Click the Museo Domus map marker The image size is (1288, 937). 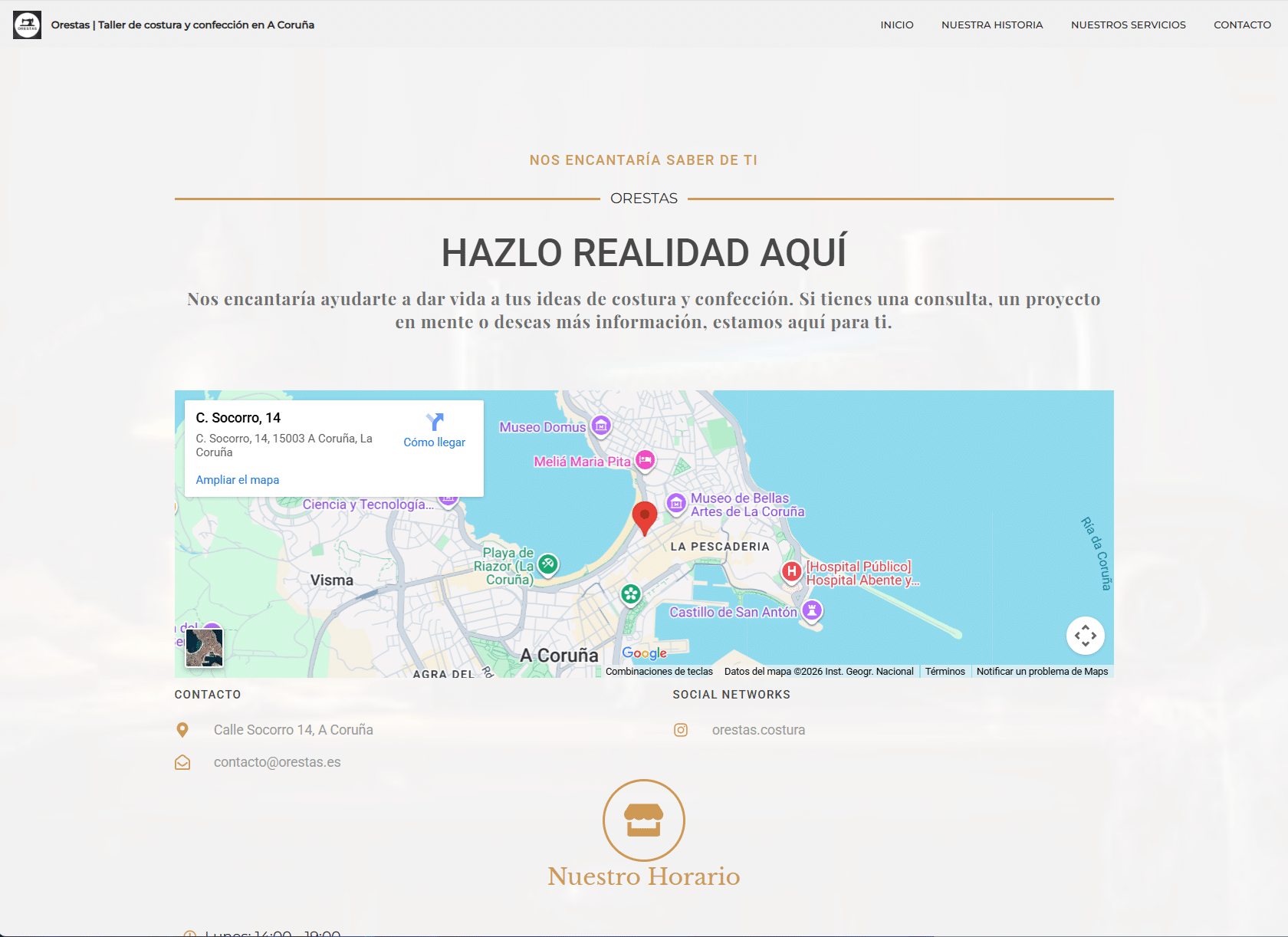(x=602, y=426)
